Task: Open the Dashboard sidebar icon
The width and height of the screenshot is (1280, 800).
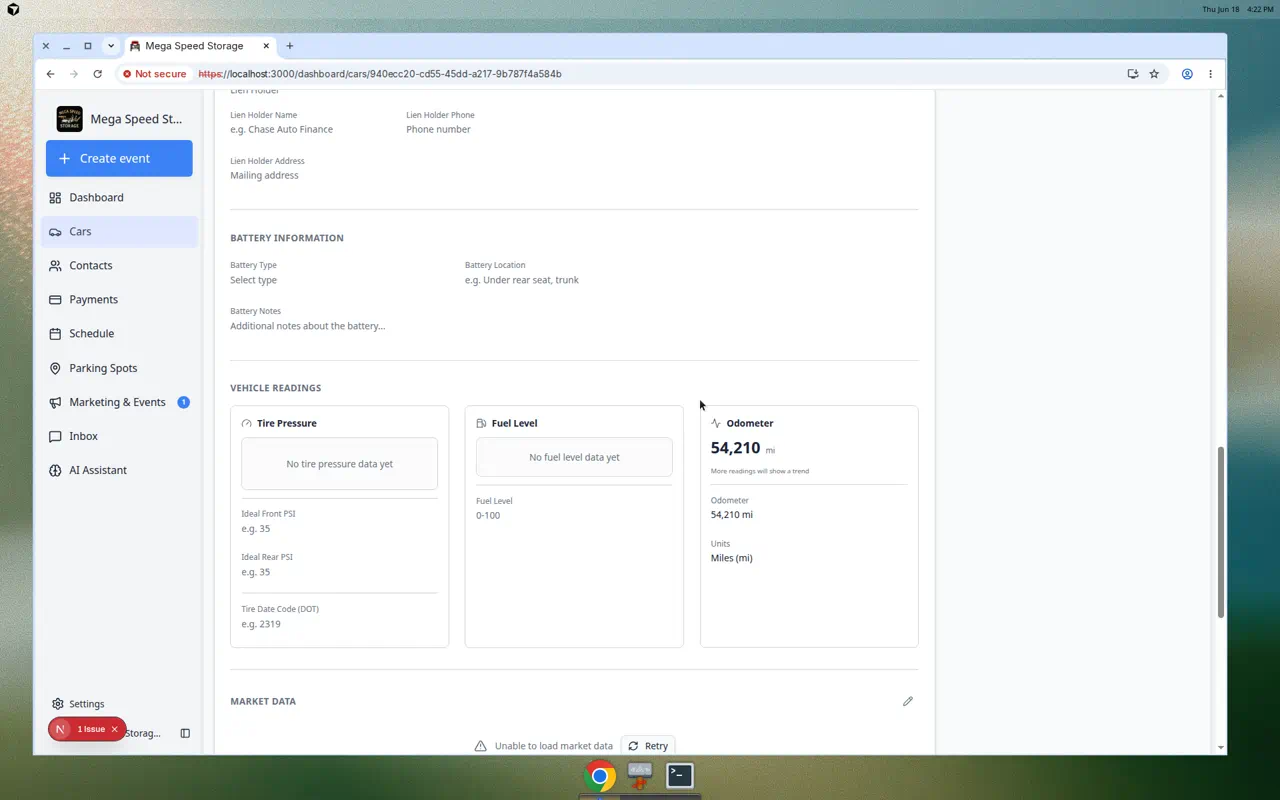Action: (55, 198)
